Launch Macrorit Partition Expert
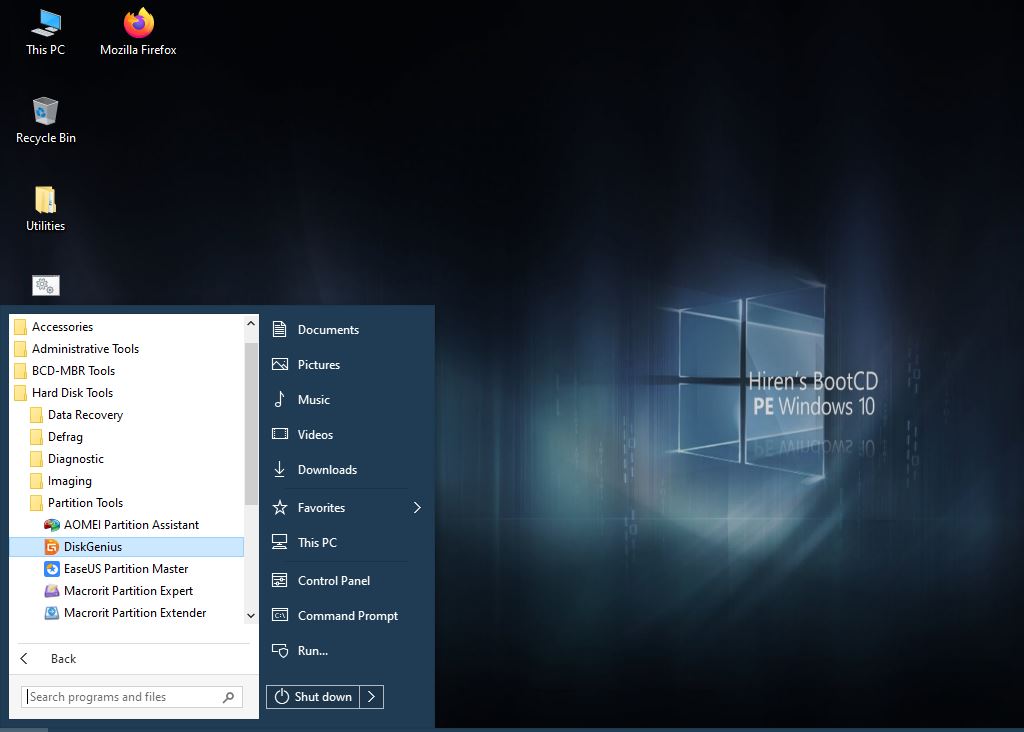This screenshot has height=732, width=1024. (x=128, y=591)
